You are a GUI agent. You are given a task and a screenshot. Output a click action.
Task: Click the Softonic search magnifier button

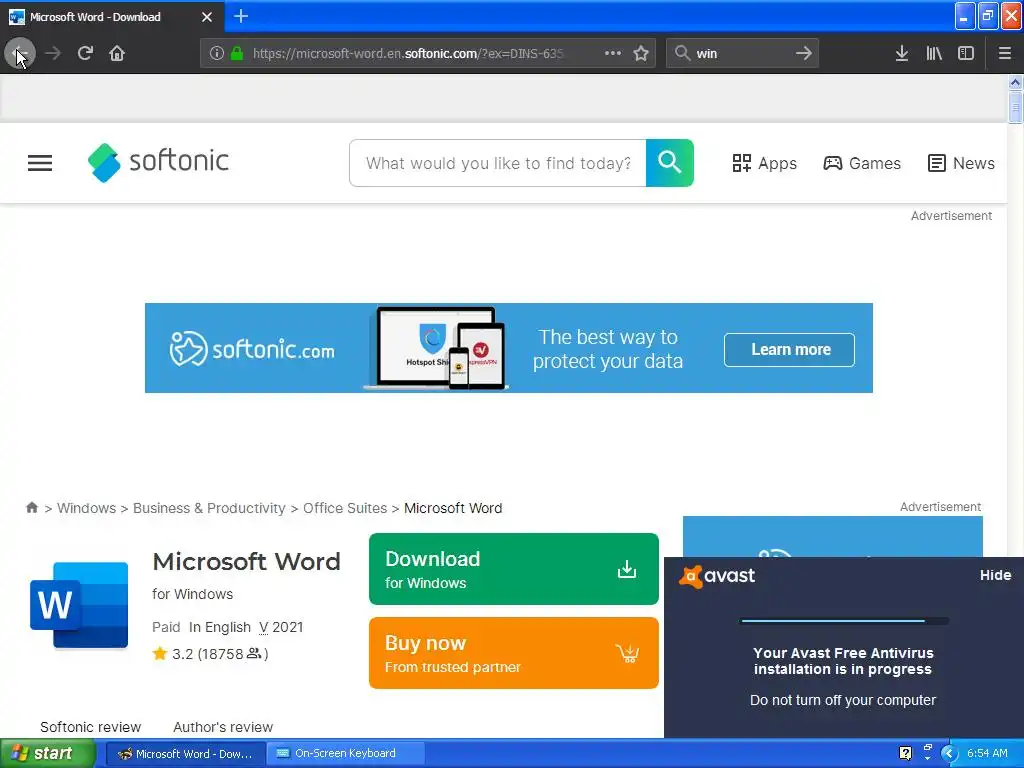pyautogui.click(x=669, y=163)
